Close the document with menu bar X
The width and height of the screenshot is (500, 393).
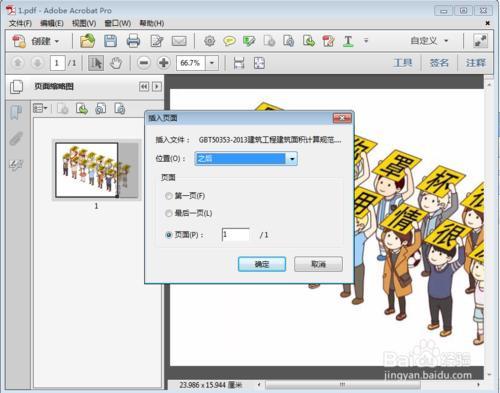point(487,23)
